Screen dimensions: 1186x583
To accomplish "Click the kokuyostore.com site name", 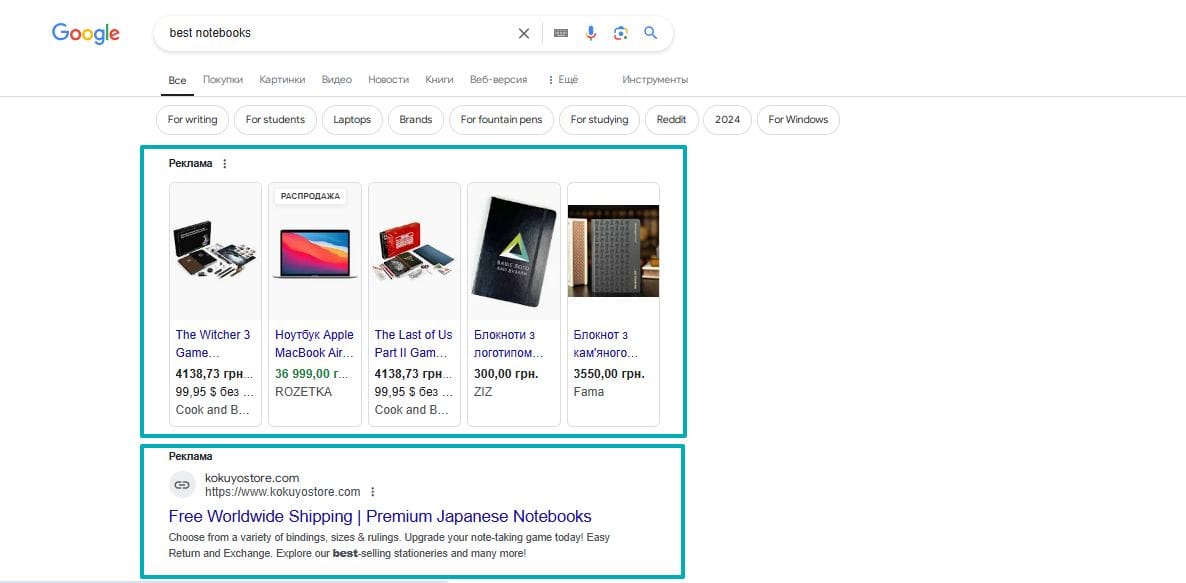I will tap(252, 478).
